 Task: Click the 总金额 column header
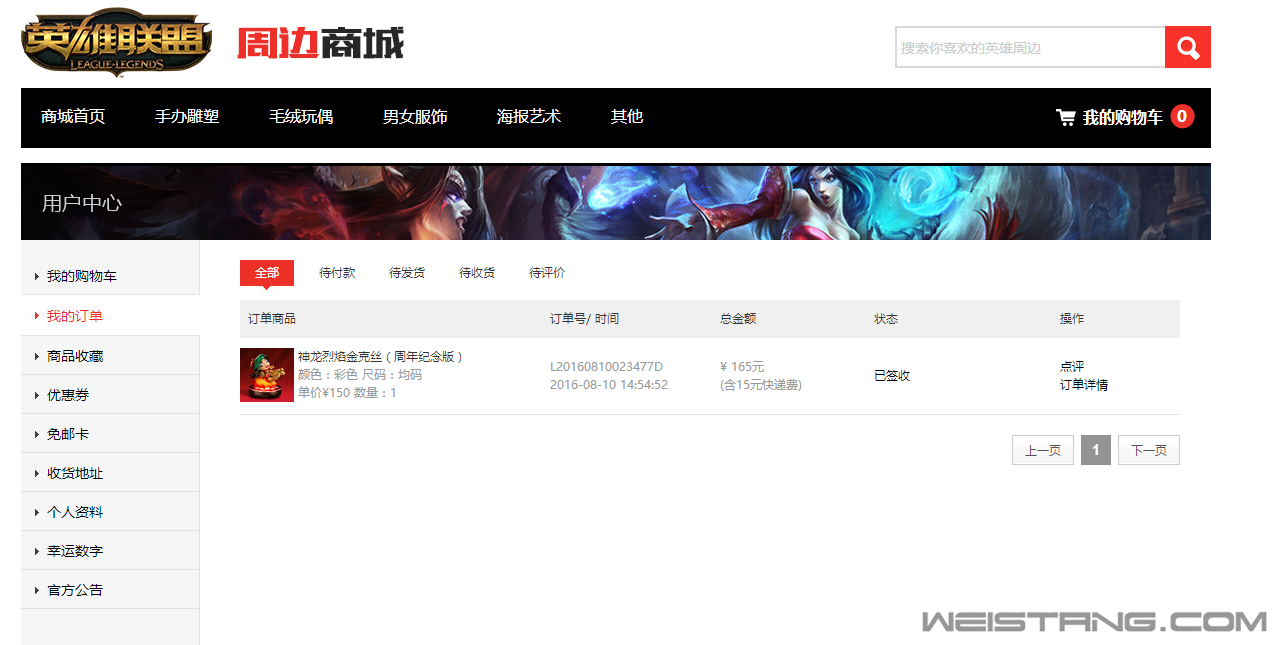pyautogui.click(x=738, y=319)
